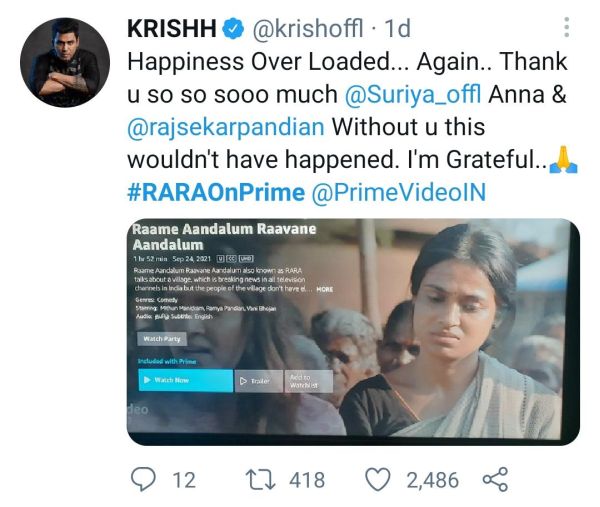
Task: Click the 1d tweet timestamp
Action: pyautogui.click(x=397, y=29)
